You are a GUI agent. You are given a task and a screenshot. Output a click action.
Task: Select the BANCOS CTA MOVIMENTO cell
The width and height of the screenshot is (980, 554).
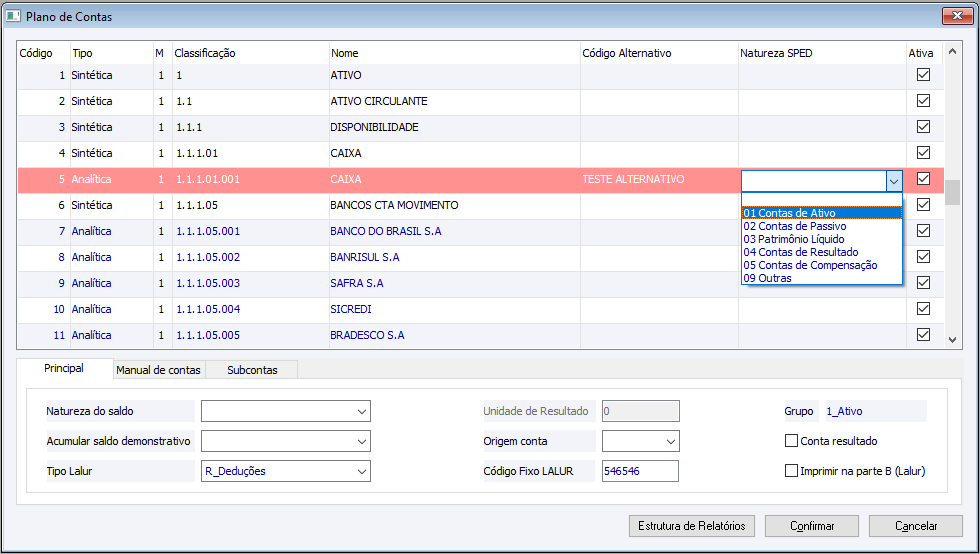454,205
